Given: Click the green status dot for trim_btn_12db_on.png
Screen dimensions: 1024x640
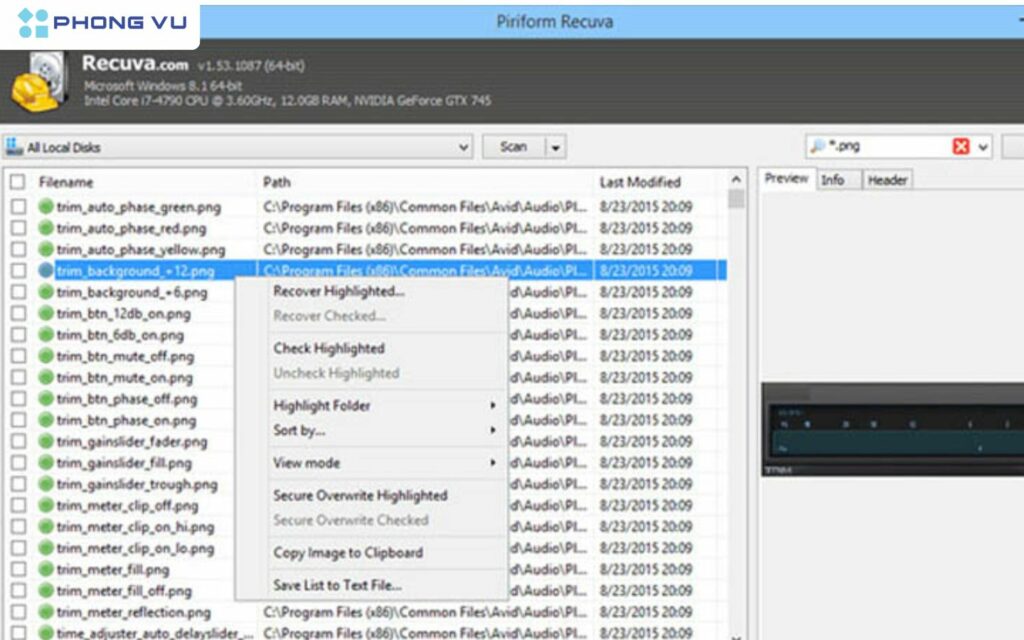Looking at the screenshot, I should (x=48, y=314).
